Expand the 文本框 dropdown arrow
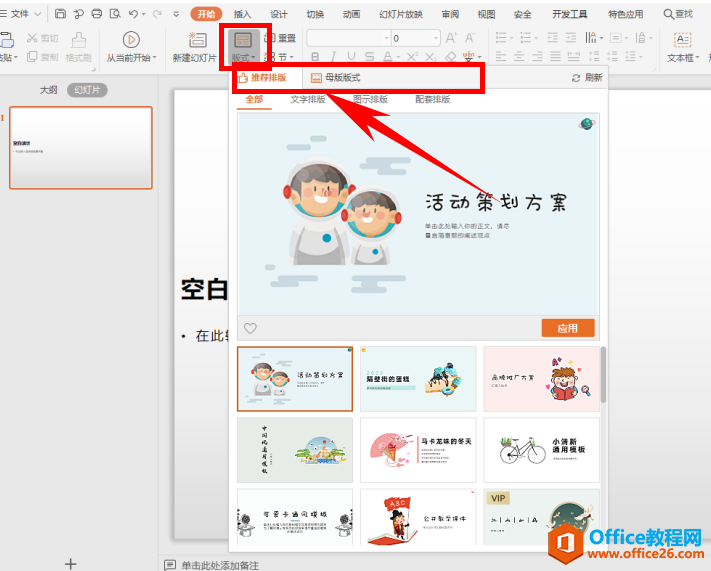Image resolution: width=711 pixels, height=571 pixels. pyautogui.click(x=697, y=58)
